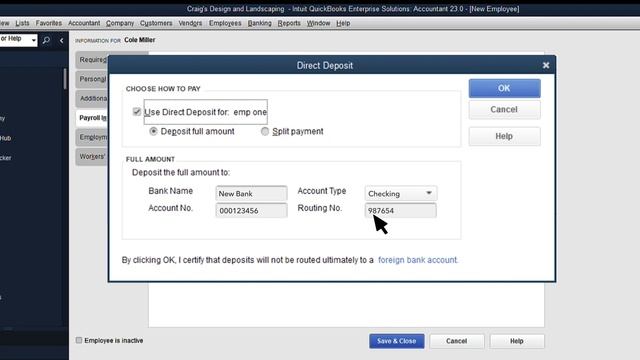Open the Vendors menu

pos(190,23)
